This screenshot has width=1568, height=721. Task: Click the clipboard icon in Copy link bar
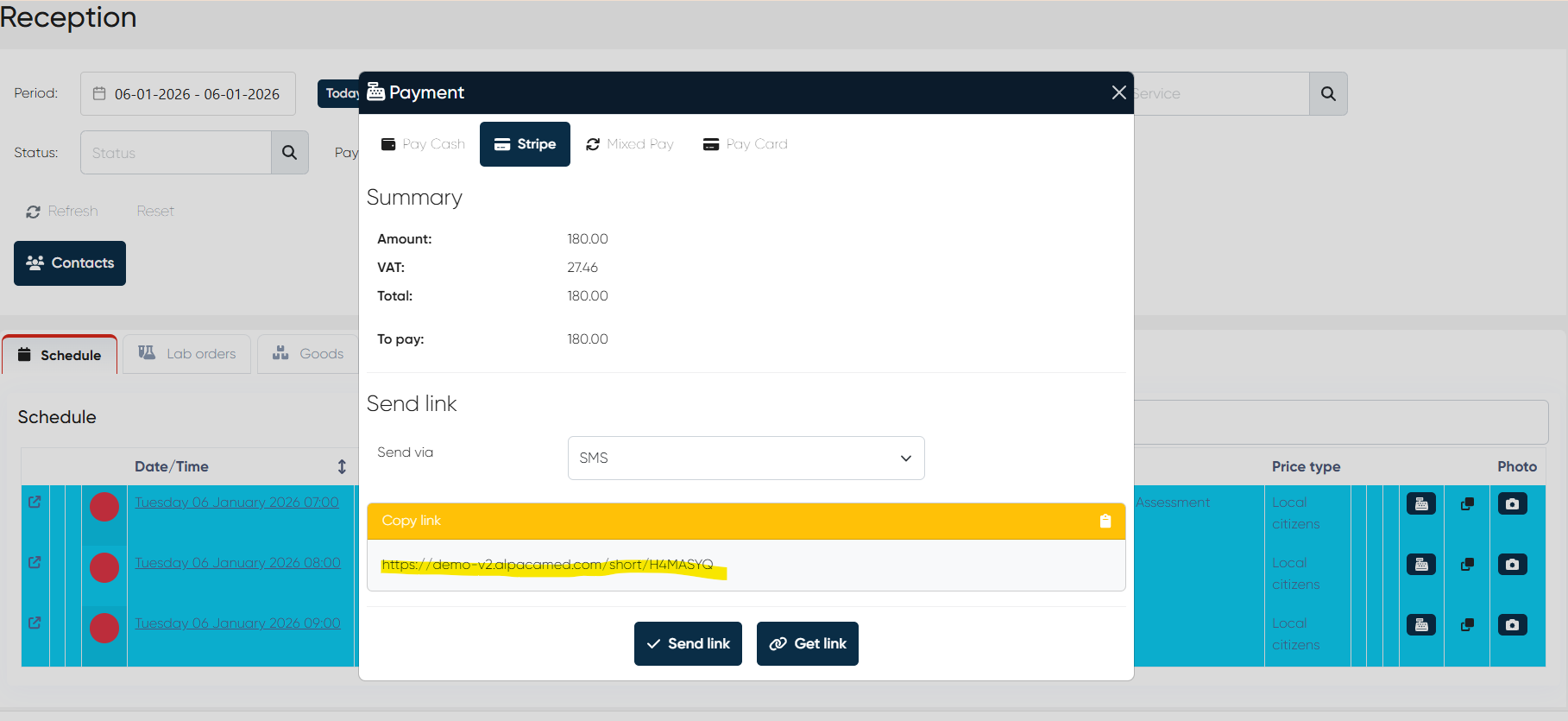(1105, 521)
